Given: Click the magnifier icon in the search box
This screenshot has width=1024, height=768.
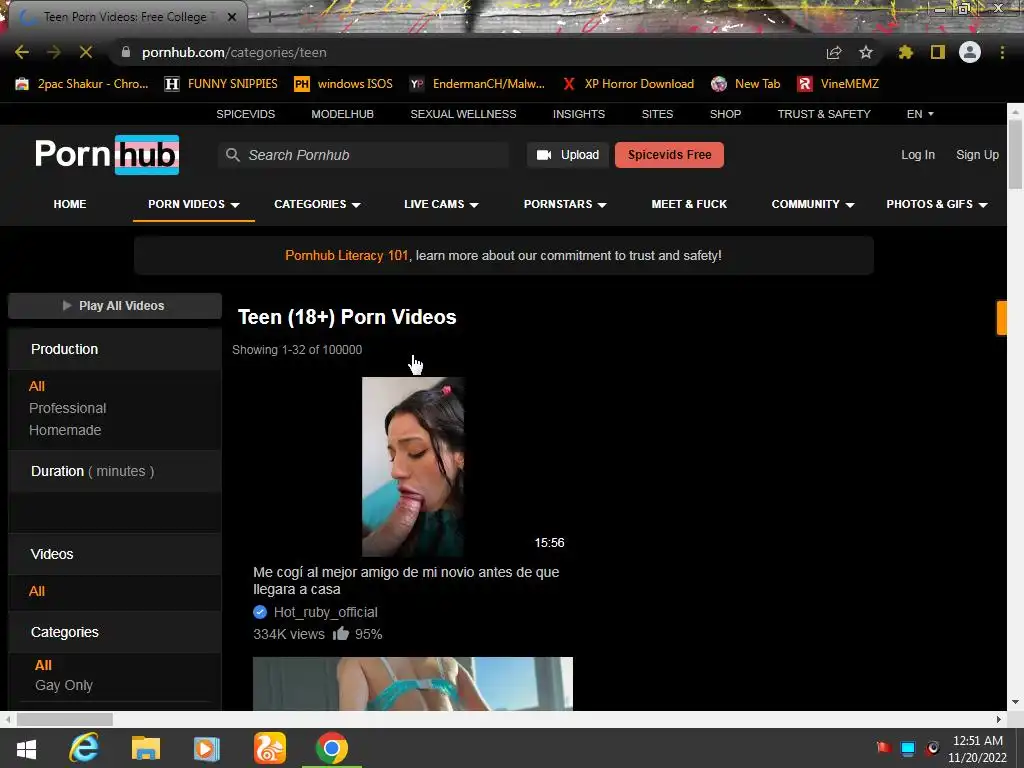Looking at the screenshot, I should pos(232,155).
